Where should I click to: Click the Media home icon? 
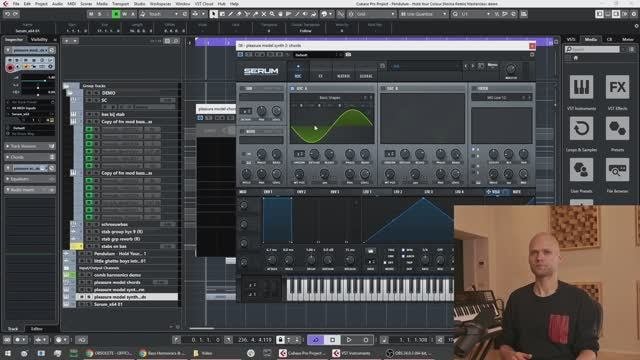pyautogui.click(x=576, y=58)
